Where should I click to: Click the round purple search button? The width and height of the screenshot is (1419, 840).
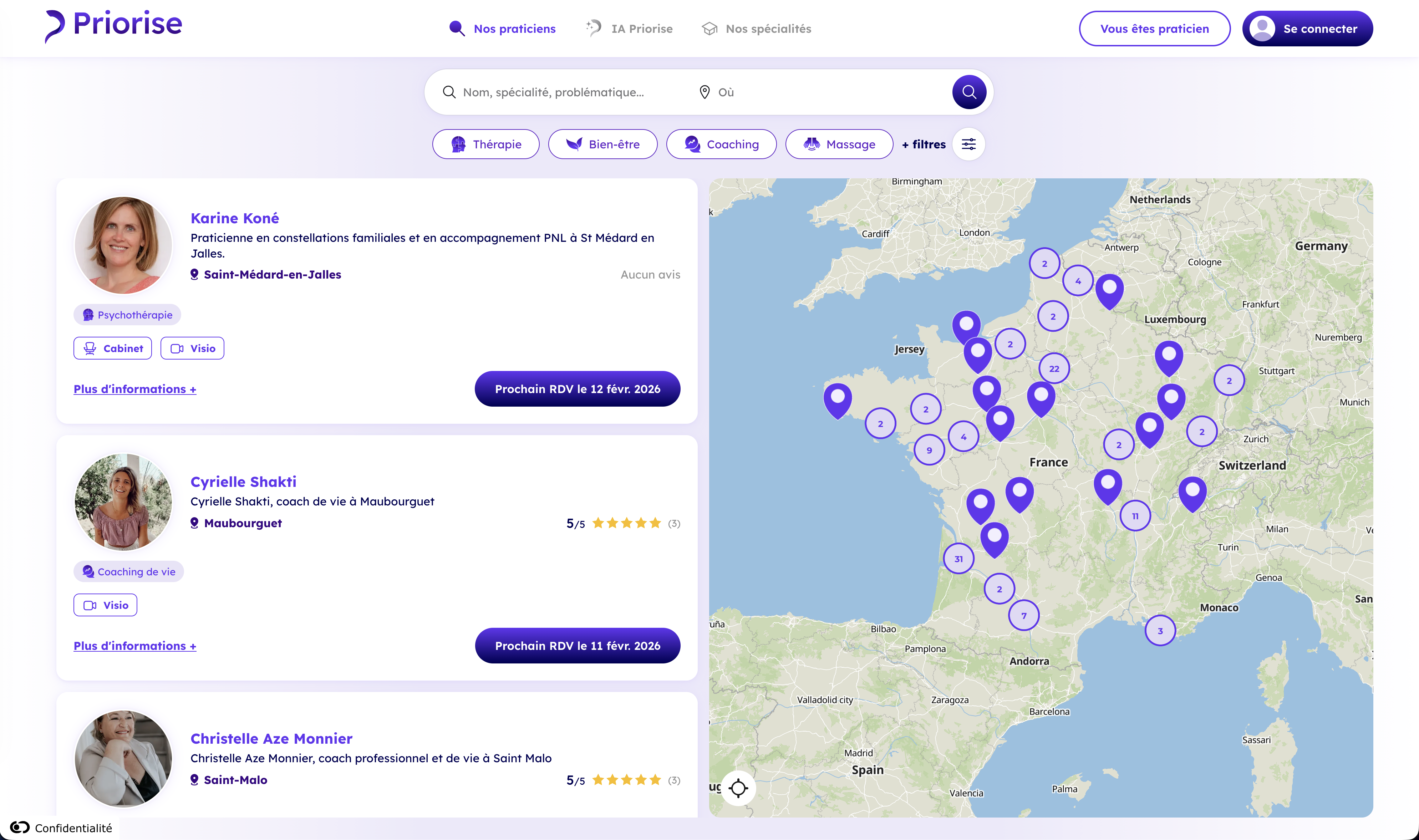pos(968,92)
